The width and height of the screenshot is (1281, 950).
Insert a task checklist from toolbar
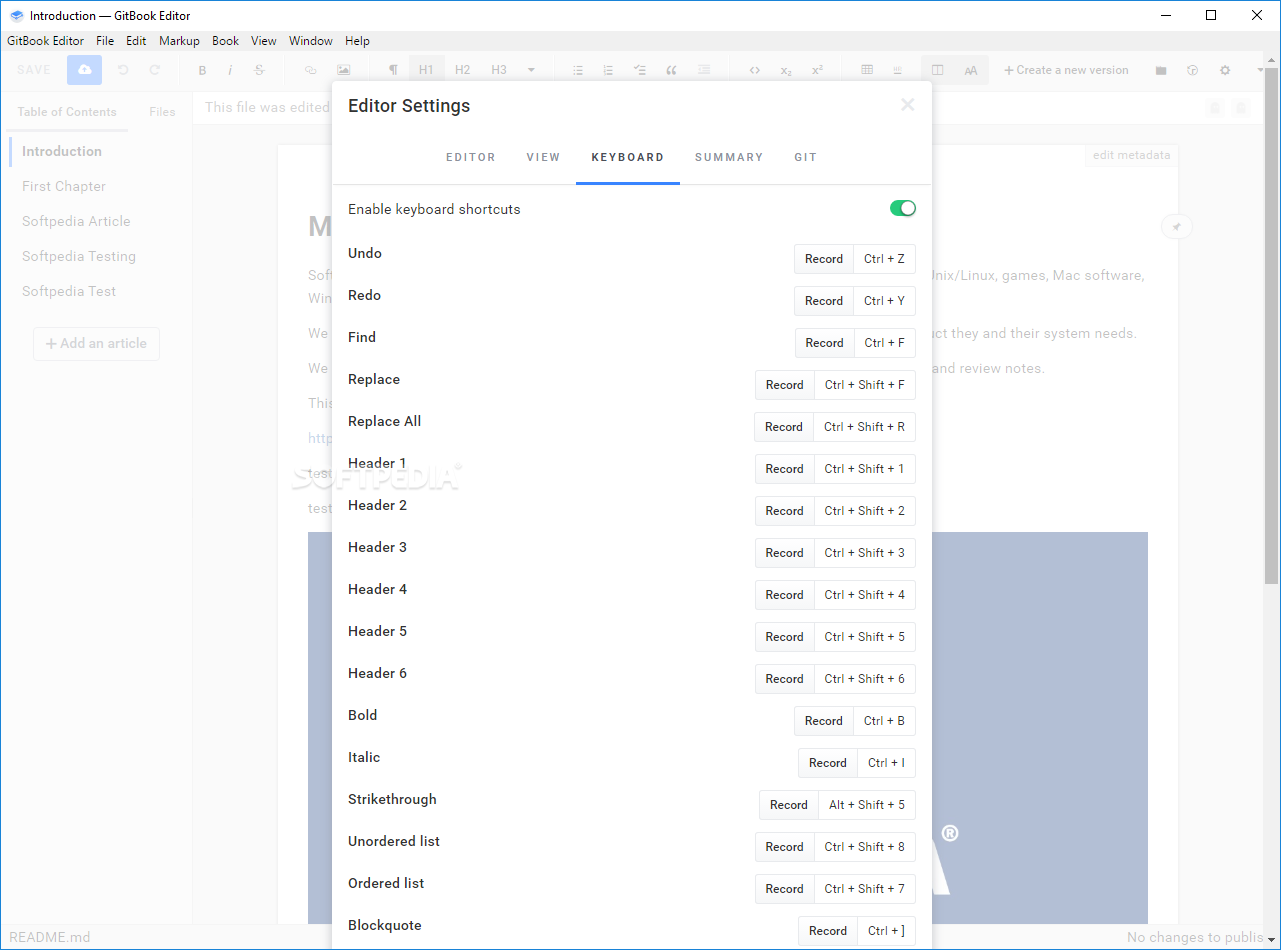[640, 70]
